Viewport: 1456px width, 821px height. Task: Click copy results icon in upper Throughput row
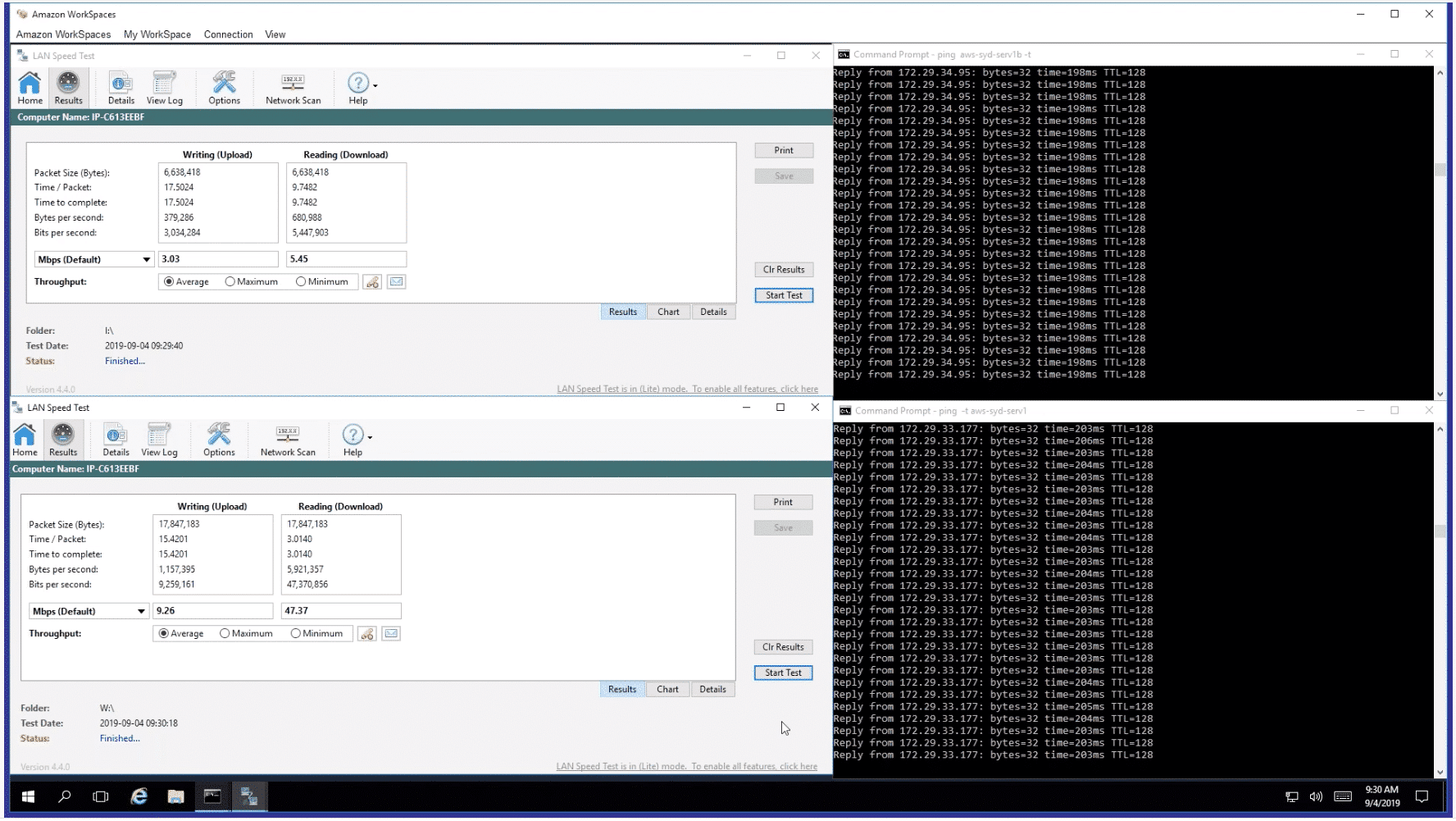372,281
